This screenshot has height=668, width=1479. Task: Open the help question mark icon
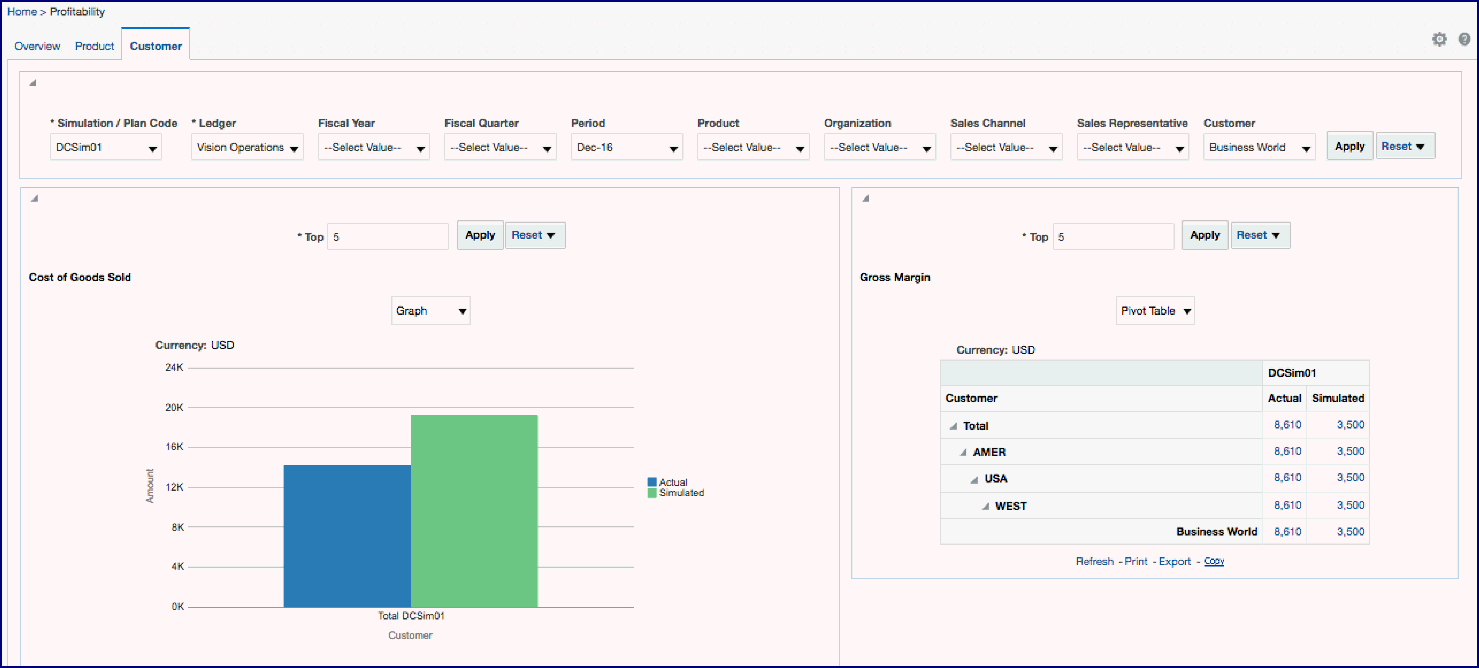1464,39
